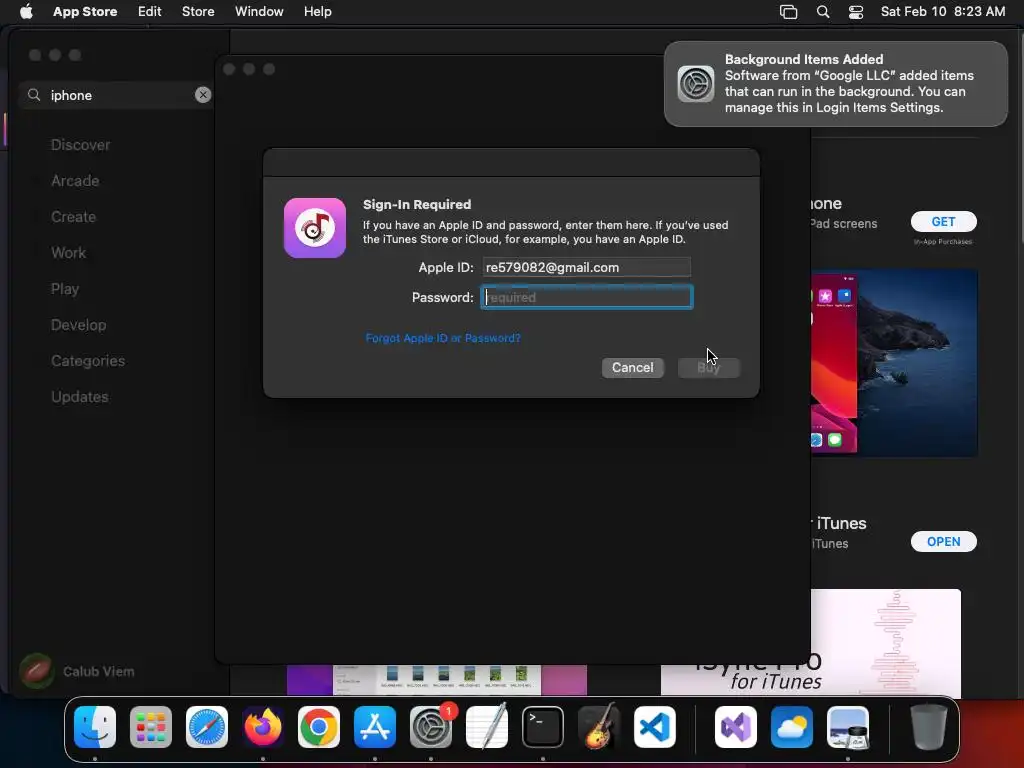Open Spotlight search in the menu bar
Screen dimensions: 1024x768
tap(823, 12)
